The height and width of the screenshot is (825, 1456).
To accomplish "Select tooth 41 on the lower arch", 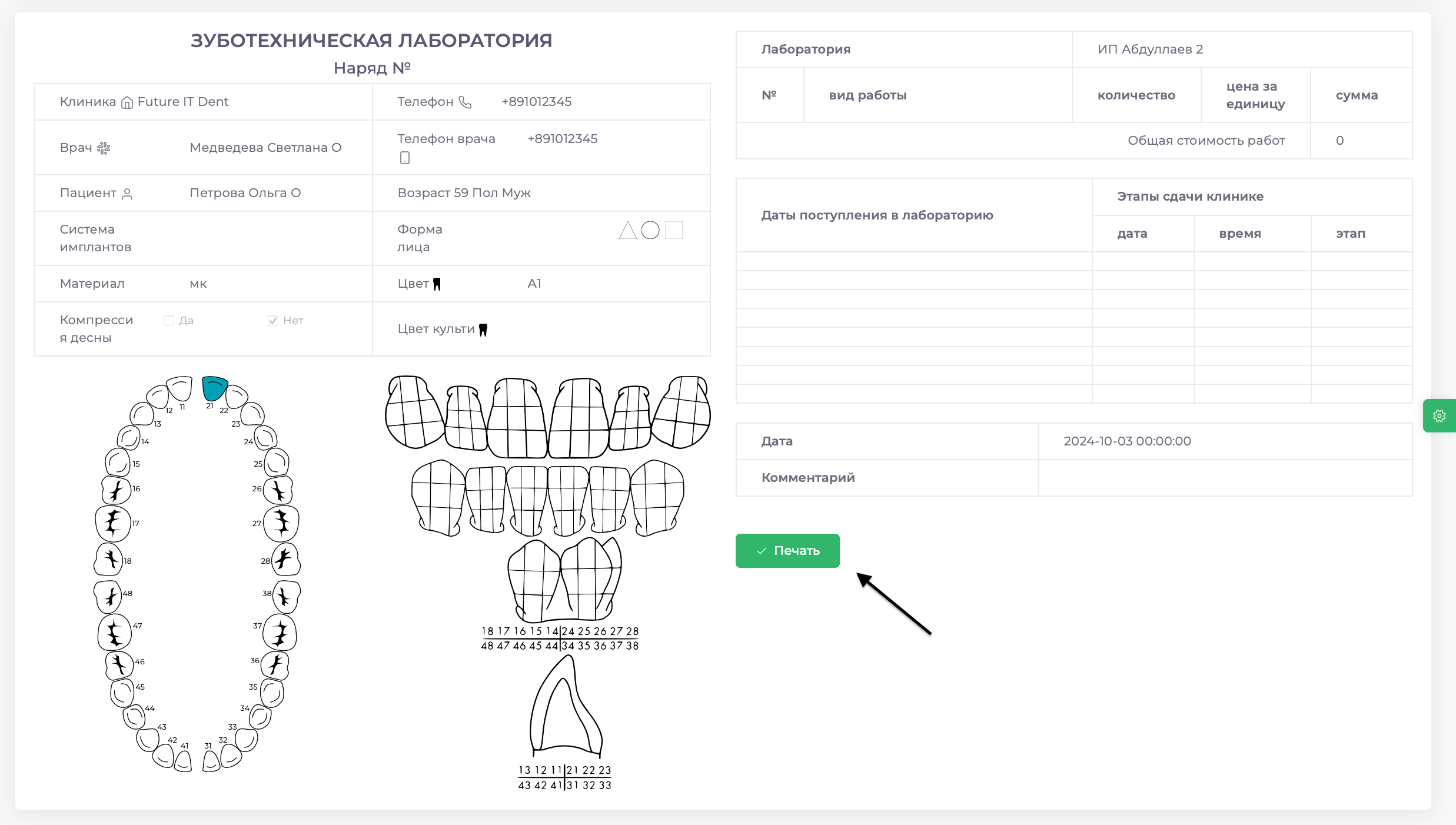I will tap(183, 761).
